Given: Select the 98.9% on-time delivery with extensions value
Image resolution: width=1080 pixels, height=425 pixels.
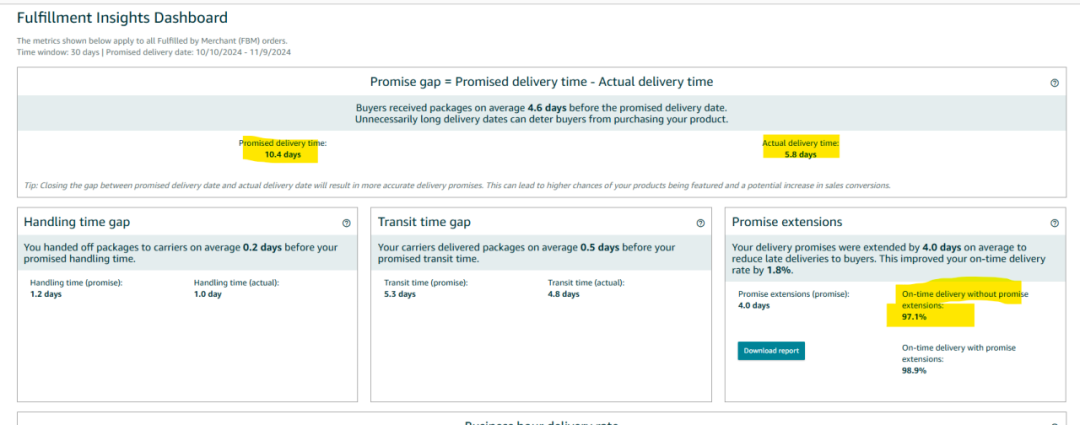Looking at the screenshot, I should [914, 371].
